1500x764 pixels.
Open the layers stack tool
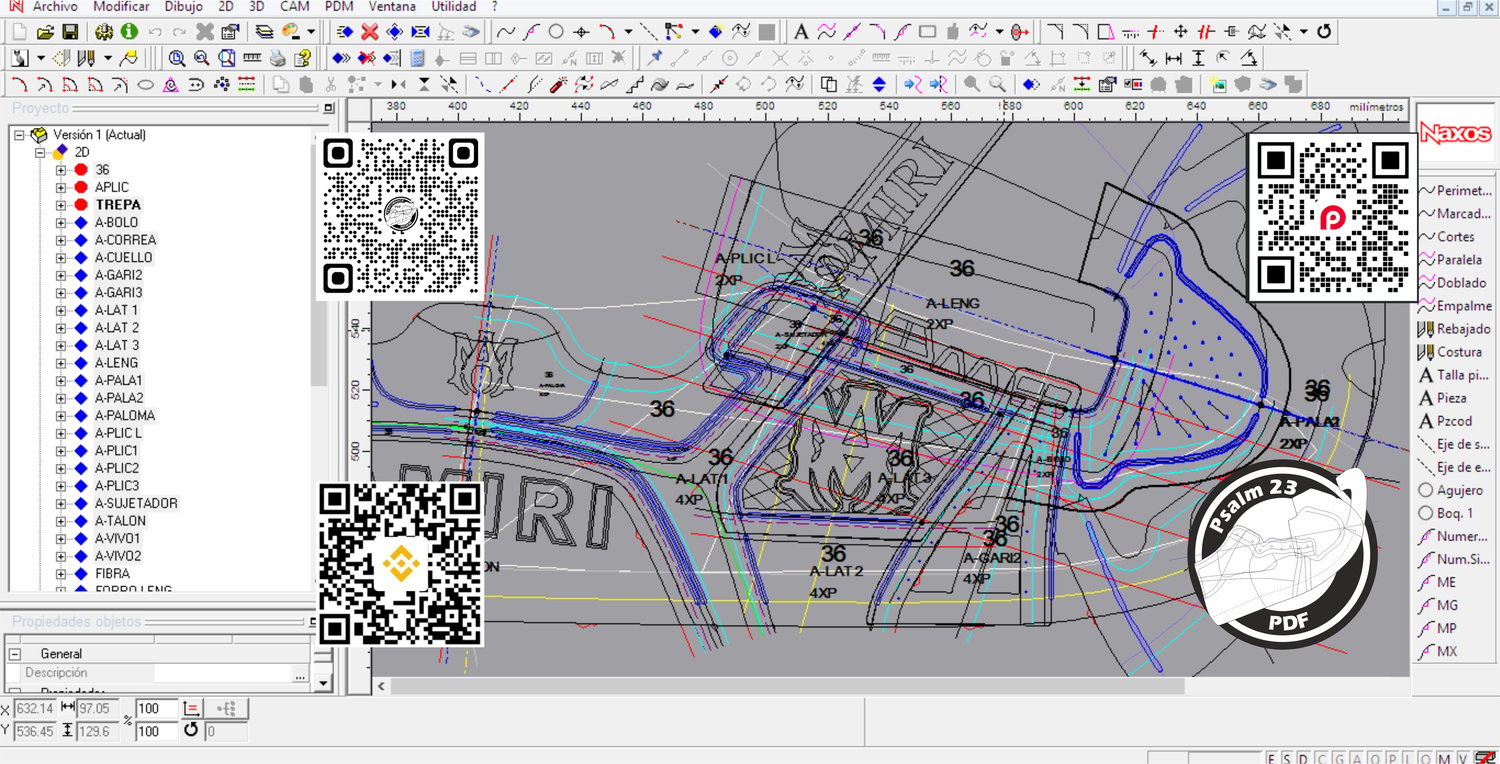(264, 32)
